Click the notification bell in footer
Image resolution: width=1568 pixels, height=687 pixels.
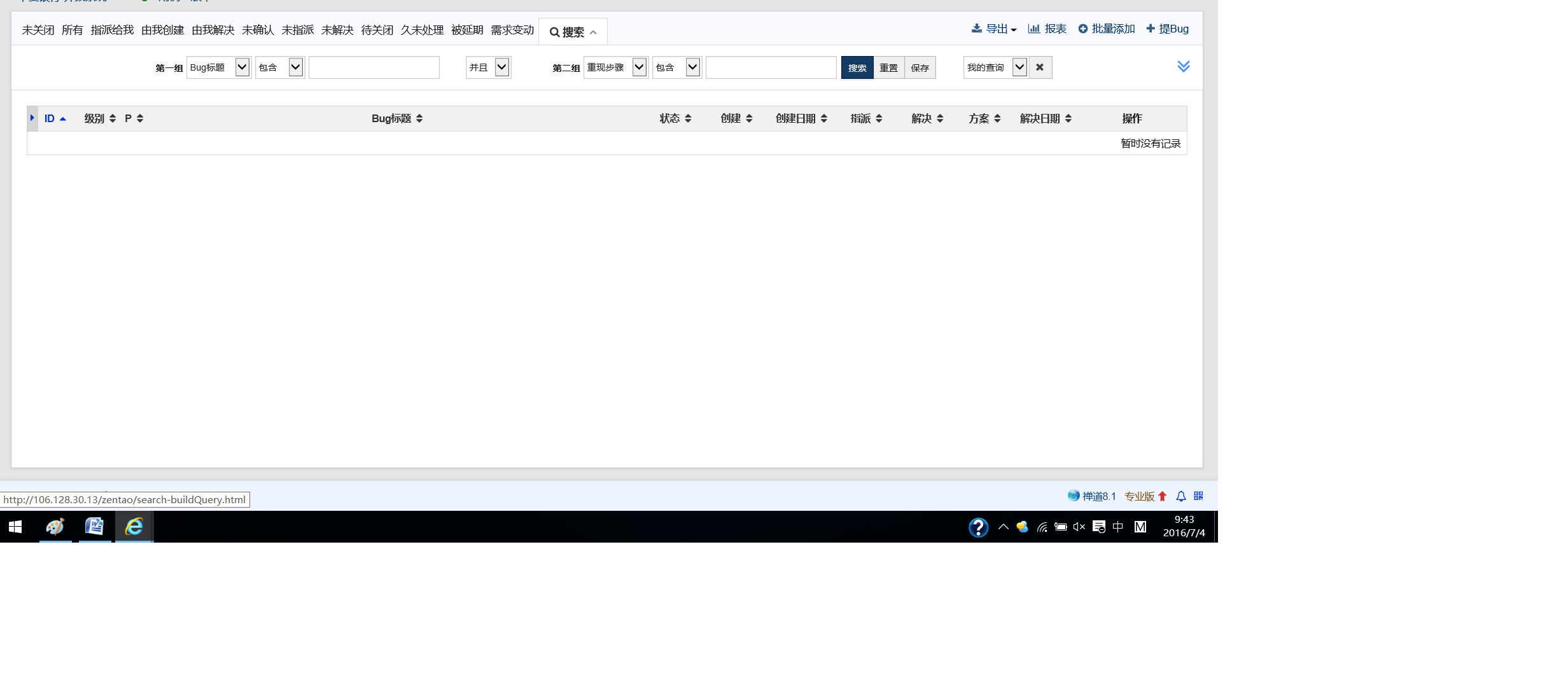1181,496
